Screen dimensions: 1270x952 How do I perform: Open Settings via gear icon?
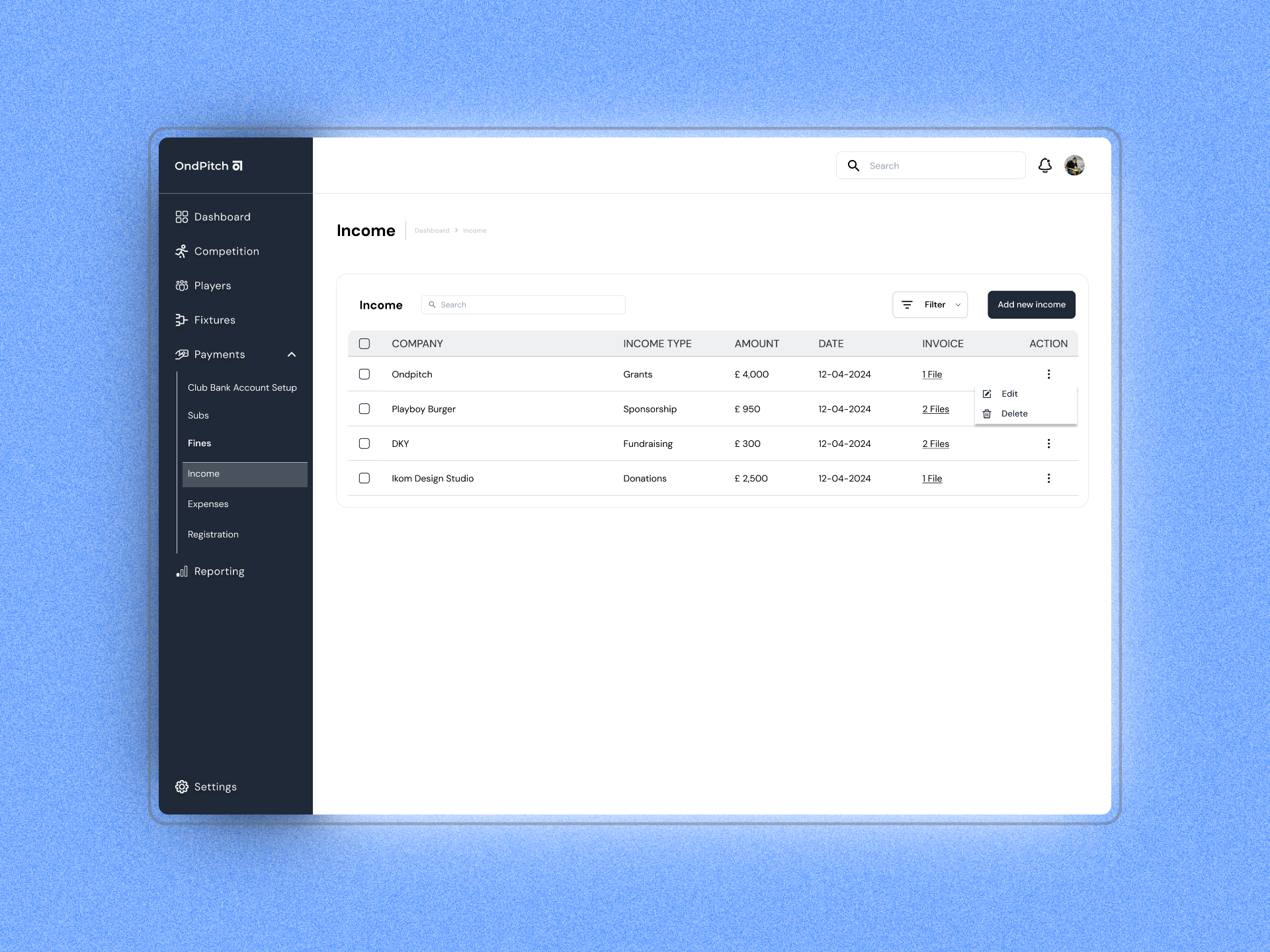click(x=181, y=787)
